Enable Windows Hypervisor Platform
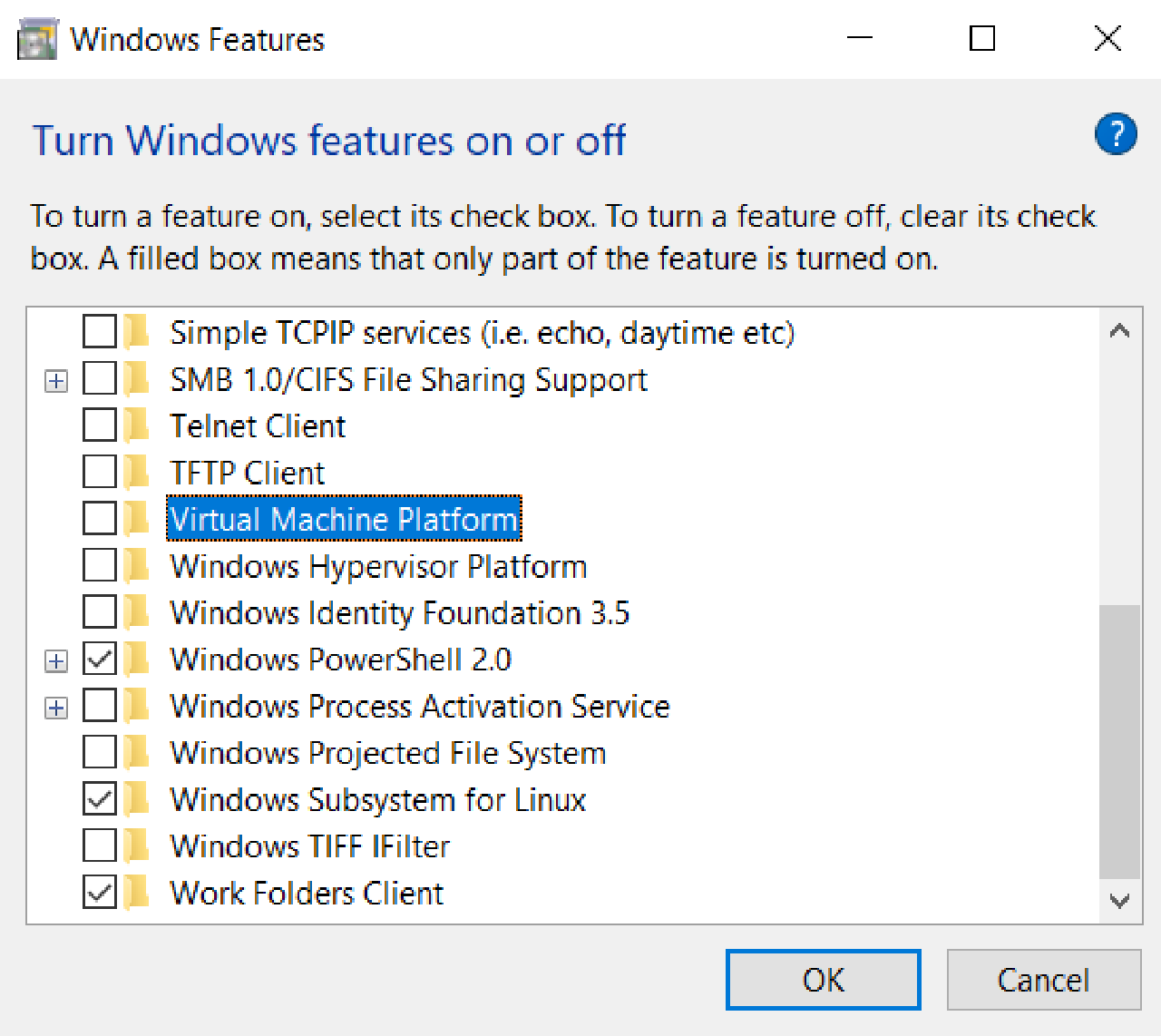Screen dimensions: 1161x1036 [x=99, y=564]
